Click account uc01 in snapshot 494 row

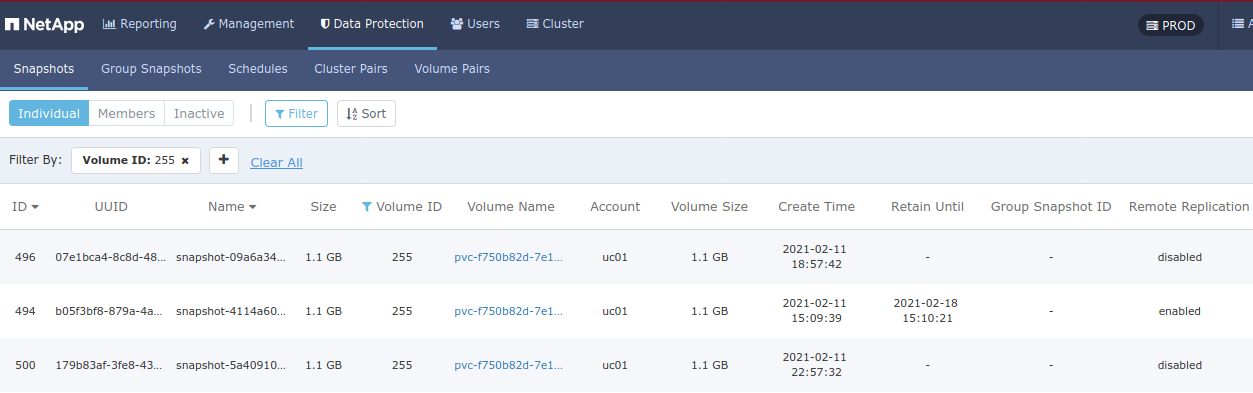point(615,311)
